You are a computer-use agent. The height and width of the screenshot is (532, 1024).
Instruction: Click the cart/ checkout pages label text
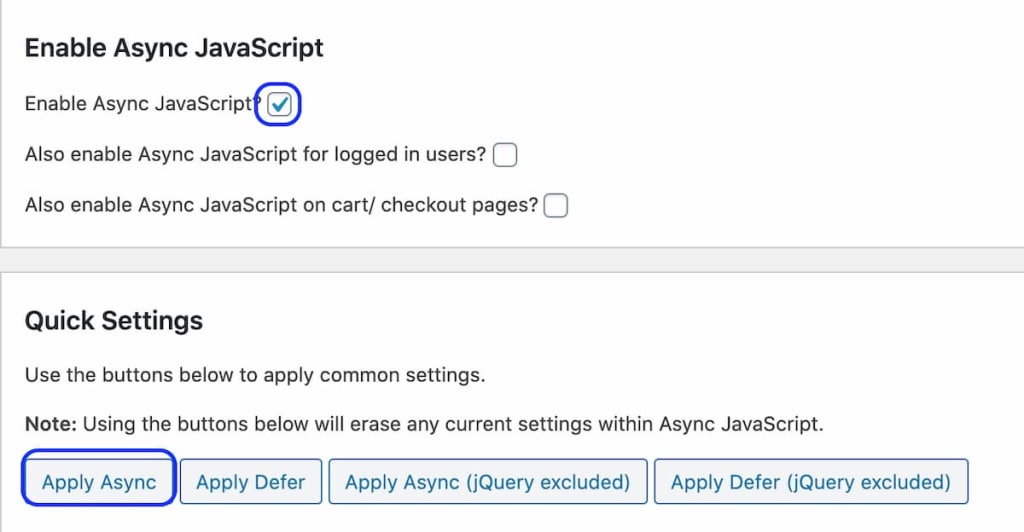coord(280,205)
